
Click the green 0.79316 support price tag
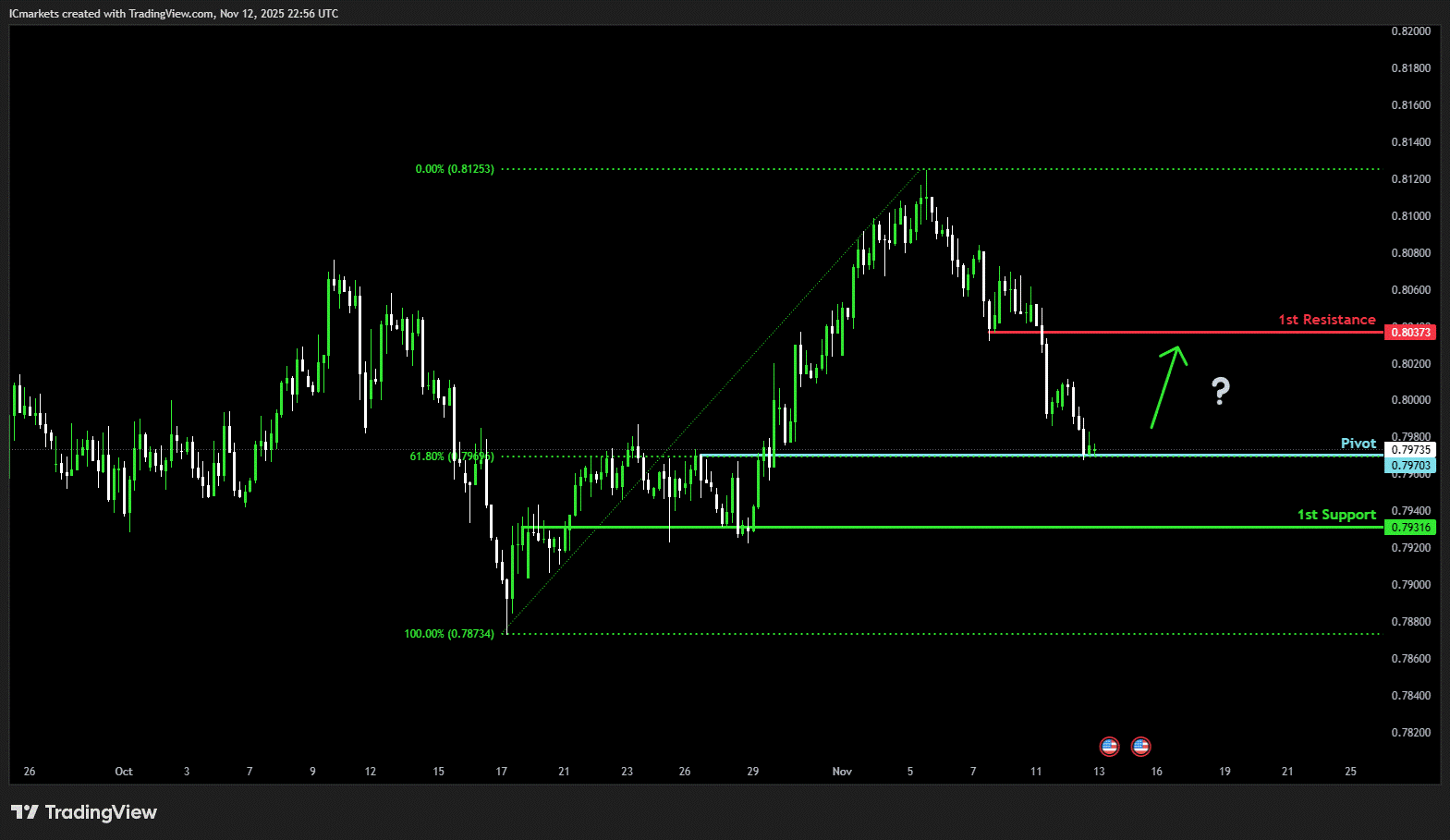tap(1410, 528)
